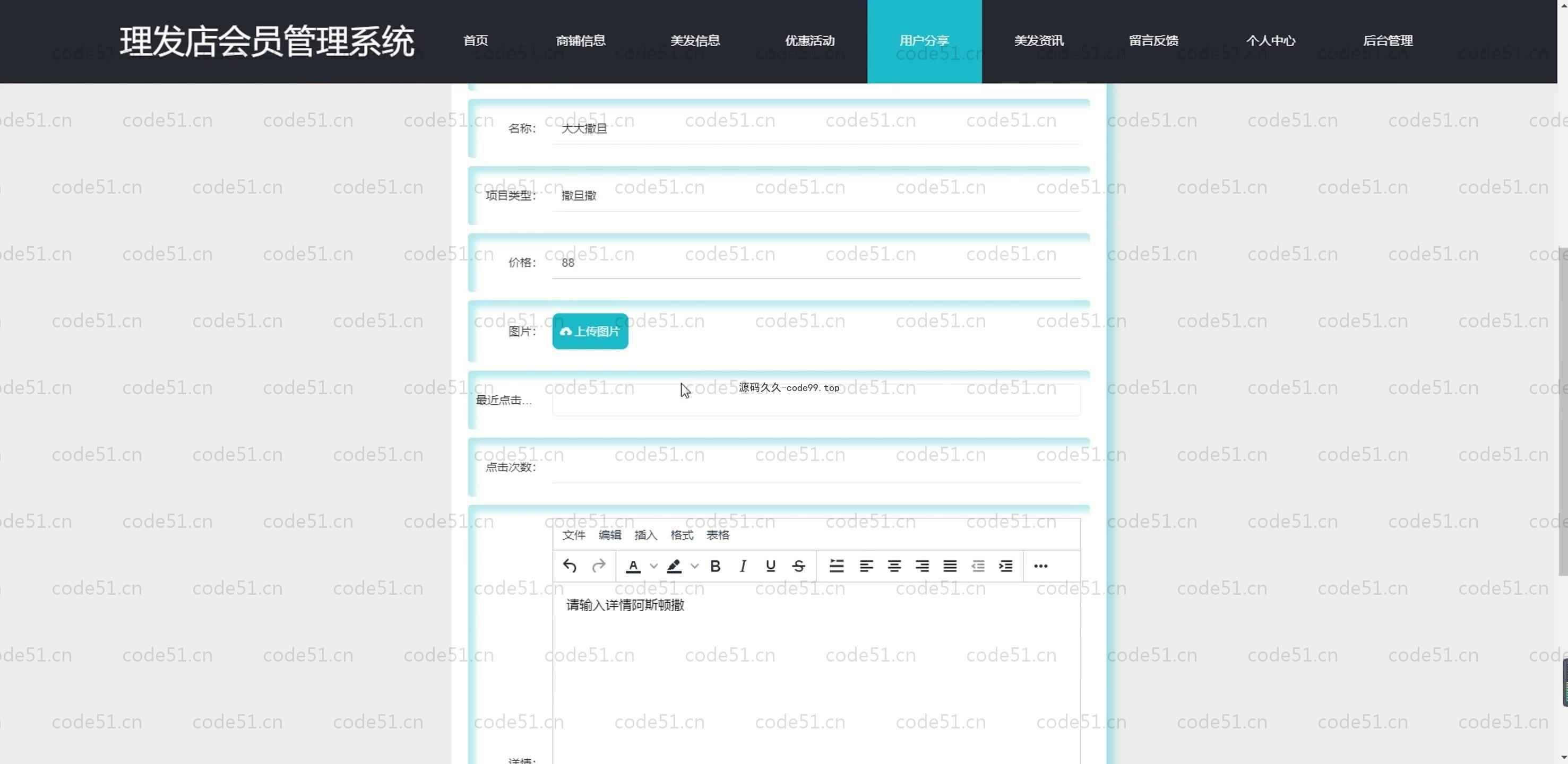The width and height of the screenshot is (1568, 764).
Task: Show more toolbar options
Action: pos(1041,566)
